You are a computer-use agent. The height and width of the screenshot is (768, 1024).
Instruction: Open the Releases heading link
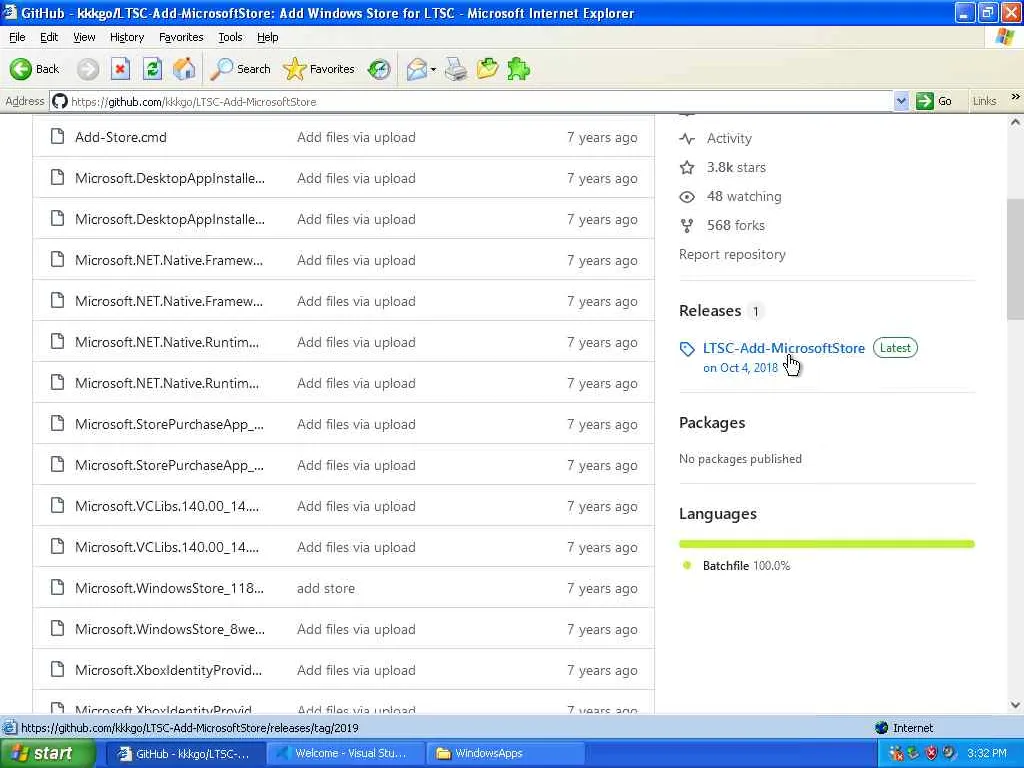click(710, 311)
